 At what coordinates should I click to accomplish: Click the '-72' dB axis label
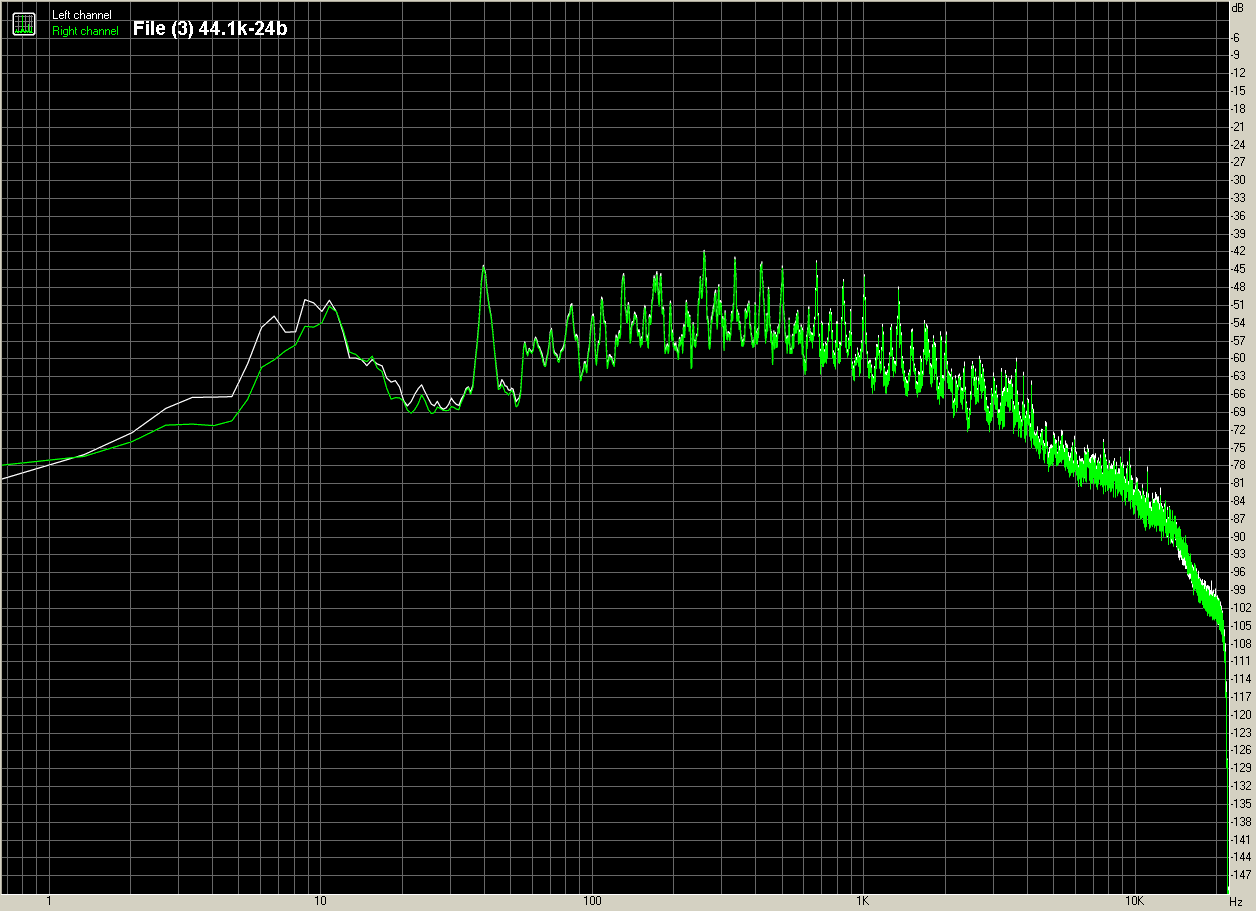[1239, 429]
